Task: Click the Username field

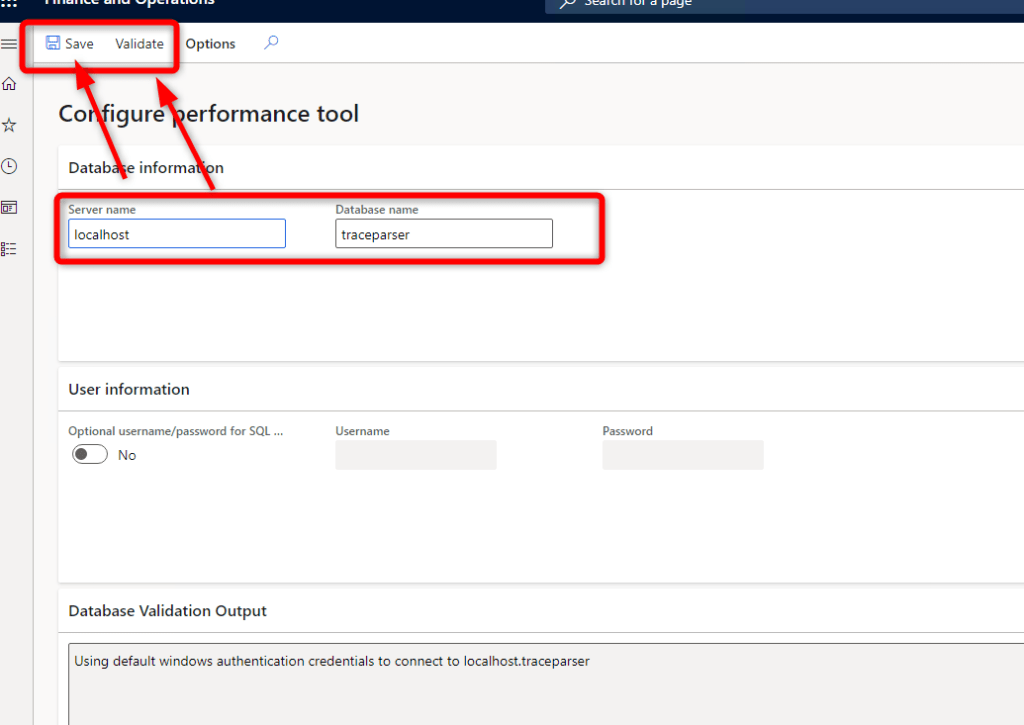Action: [x=416, y=455]
